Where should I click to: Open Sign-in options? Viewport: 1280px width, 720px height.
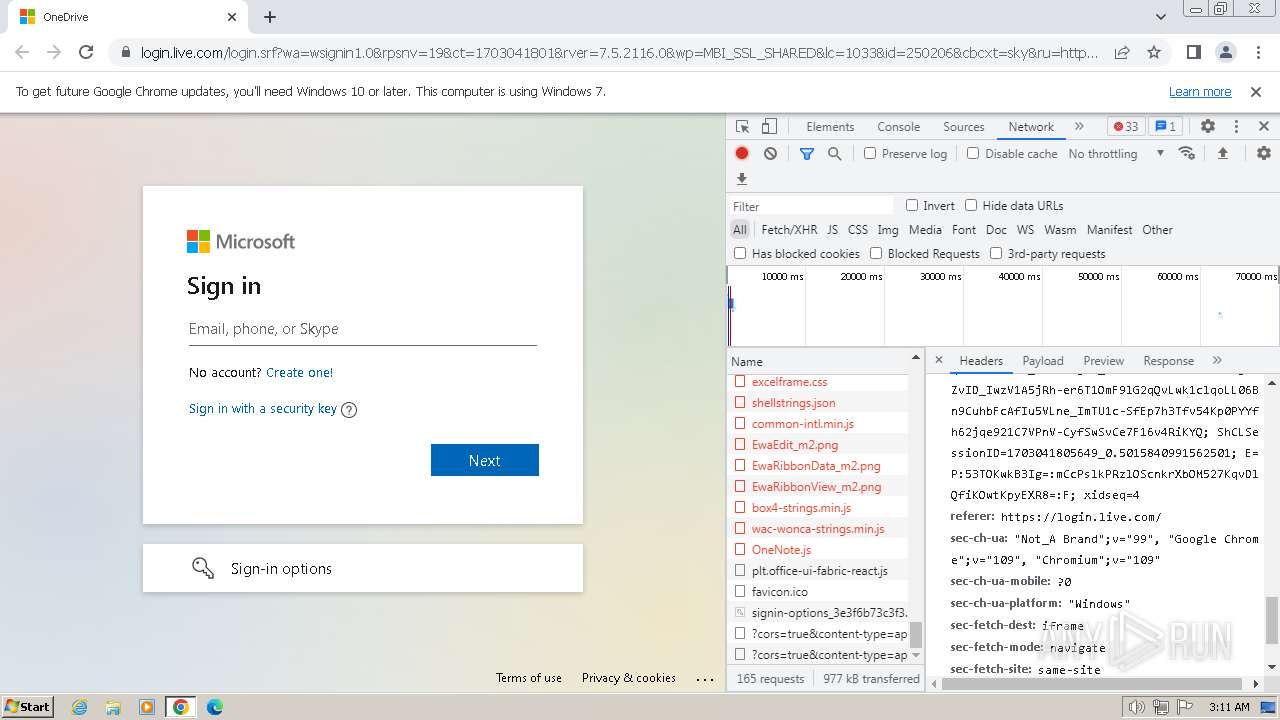(x=363, y=568)
